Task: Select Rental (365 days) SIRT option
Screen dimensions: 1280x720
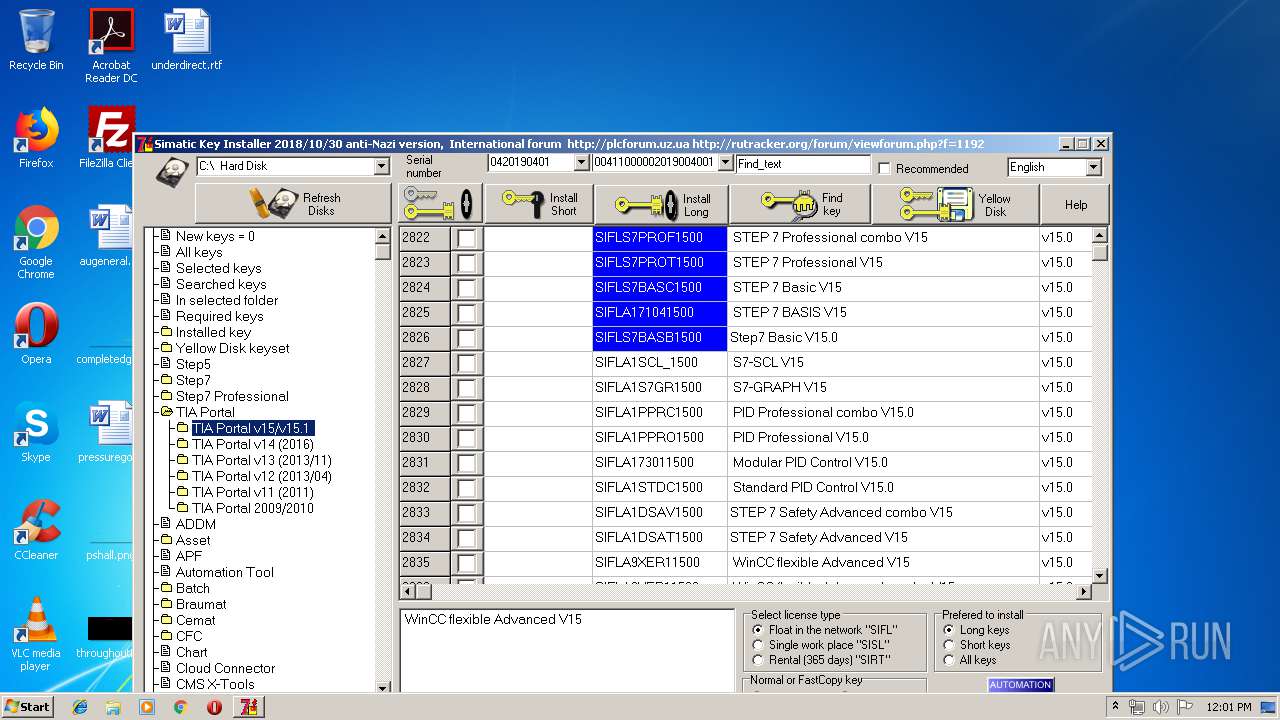Action: pyautogui.click(x=758, y=660)
